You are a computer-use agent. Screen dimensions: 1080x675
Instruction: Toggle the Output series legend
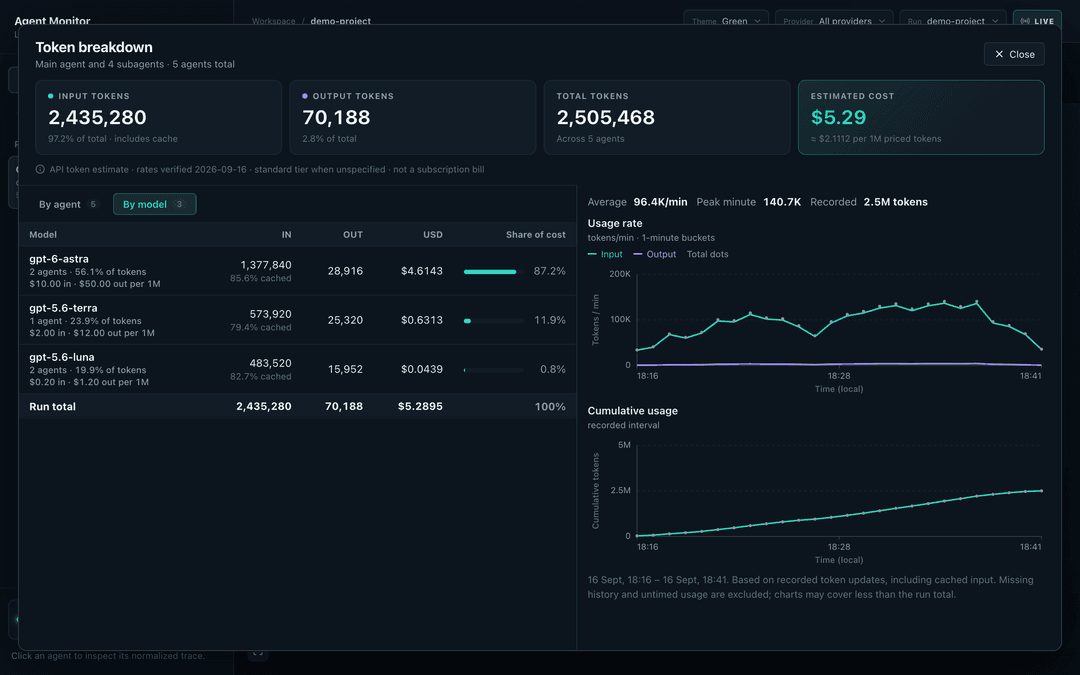(654, 254)
